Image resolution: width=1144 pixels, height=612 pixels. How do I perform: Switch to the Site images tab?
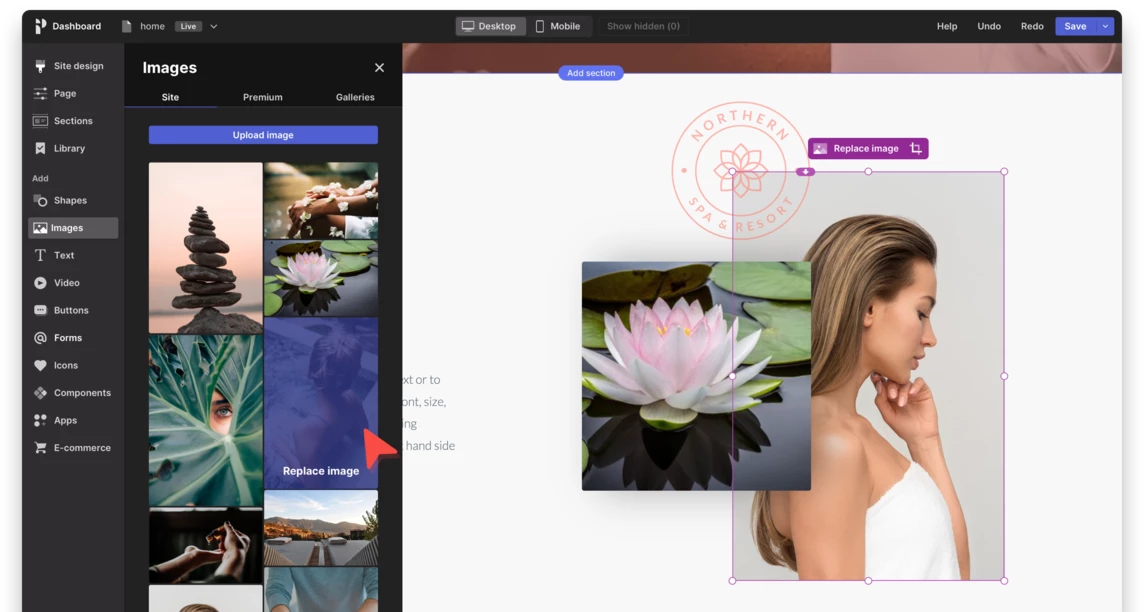170,97
